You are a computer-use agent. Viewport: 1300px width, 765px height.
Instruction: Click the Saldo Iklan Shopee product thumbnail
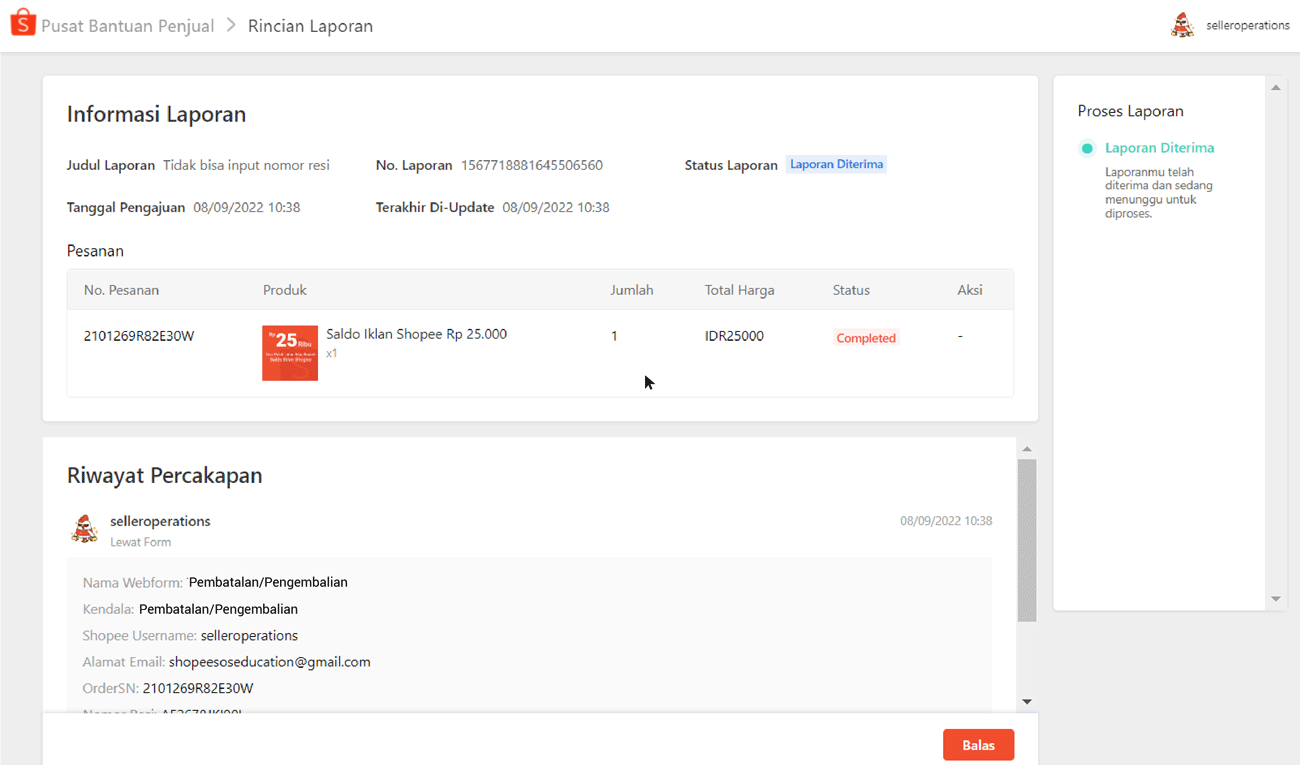(290, 353)
